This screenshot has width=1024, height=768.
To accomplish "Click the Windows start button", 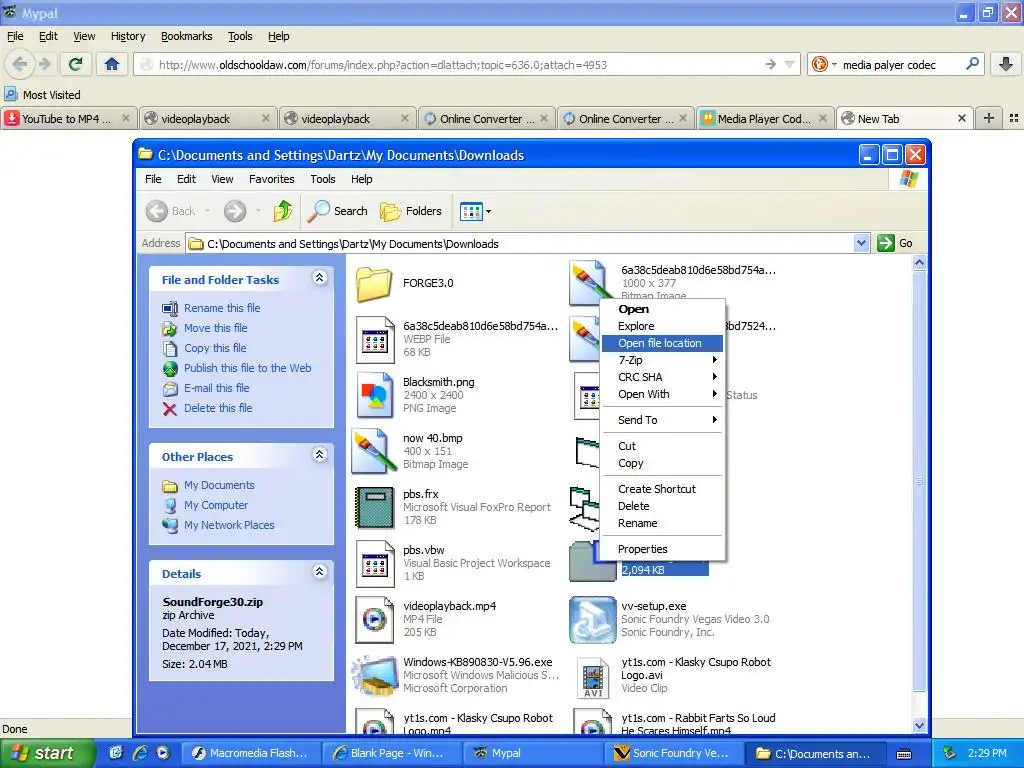I will click(x=47, y=753).
